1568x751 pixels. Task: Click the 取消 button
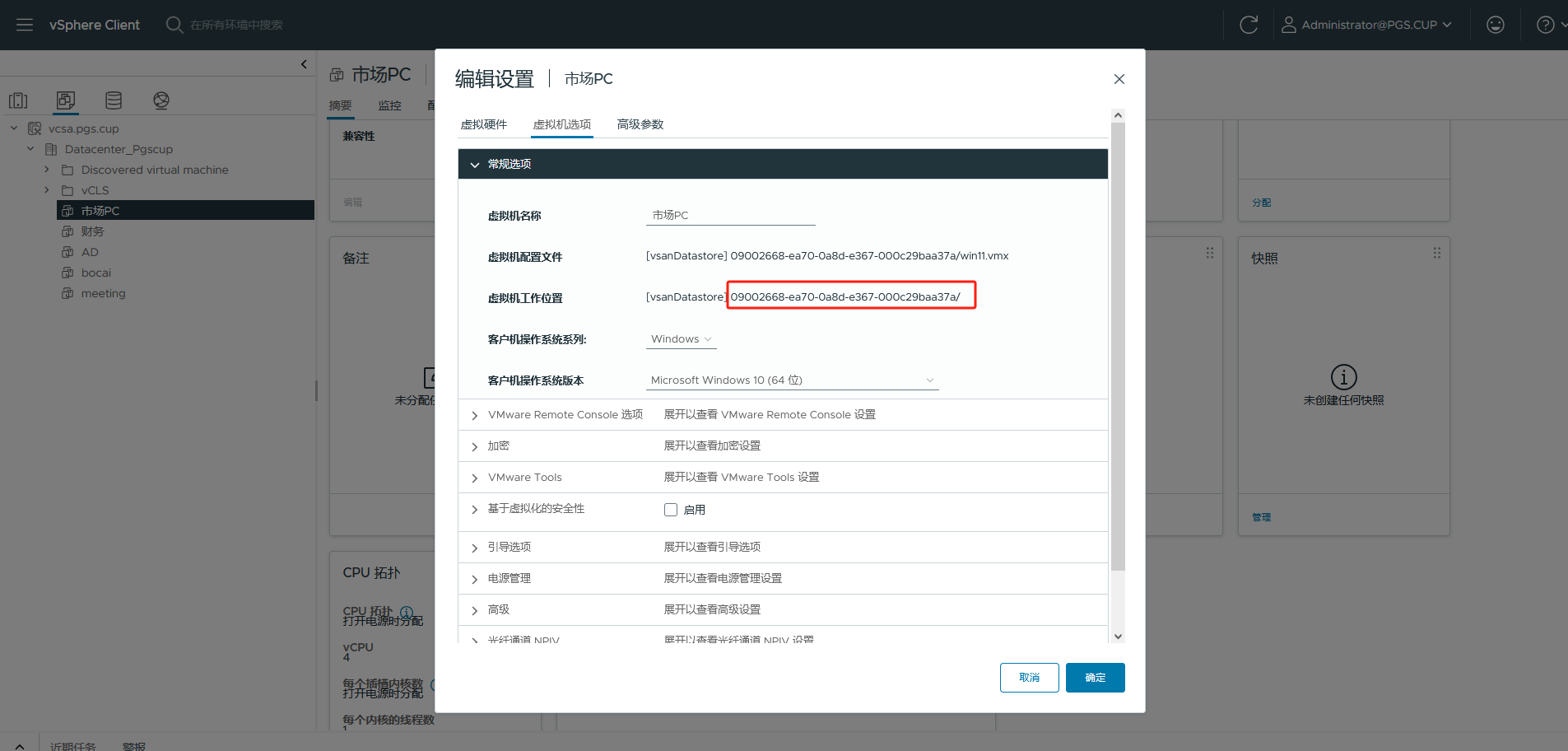(x=1030, y=678)
